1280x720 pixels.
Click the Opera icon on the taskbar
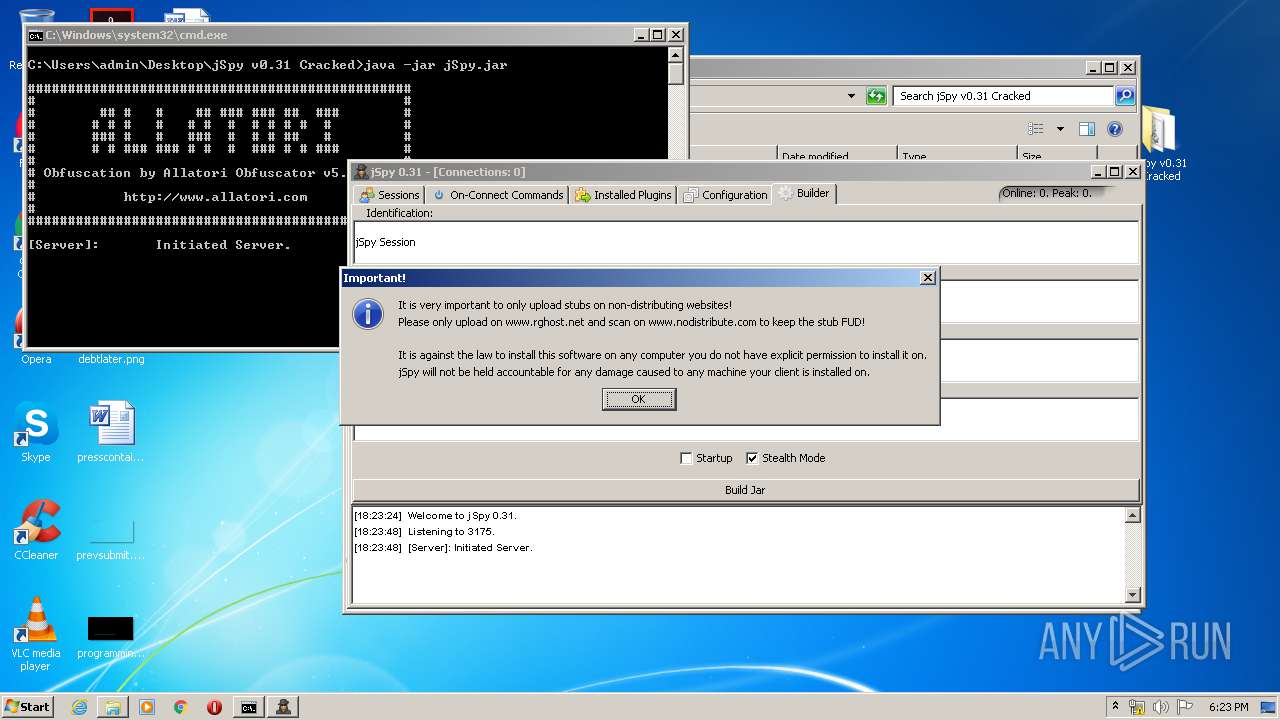[214, 707]
